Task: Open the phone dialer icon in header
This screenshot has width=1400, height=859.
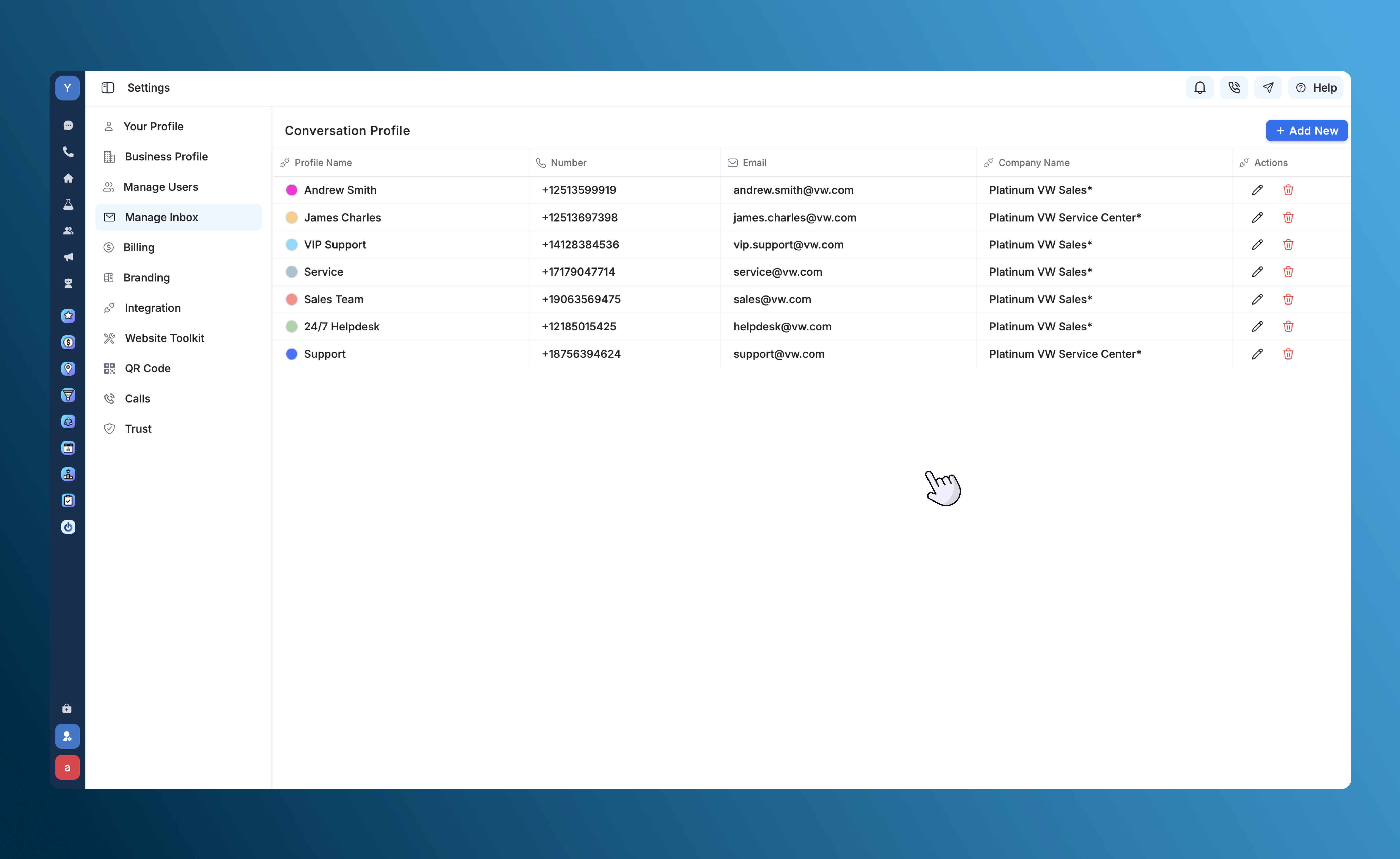Action: [x=1234, y=87]
